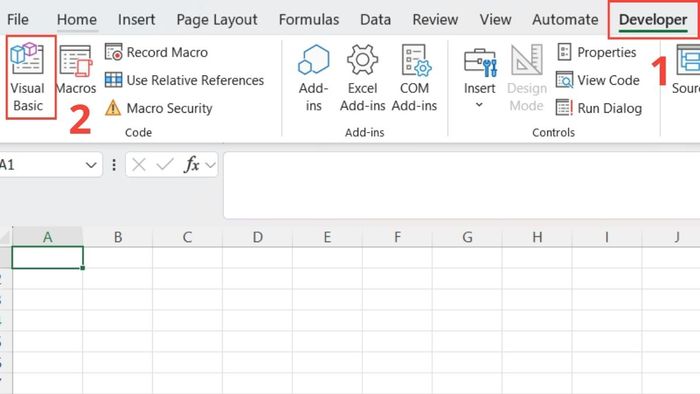Click the formula bar options dots
Viewport: 700px width, 394px height.
pos(114,165)
